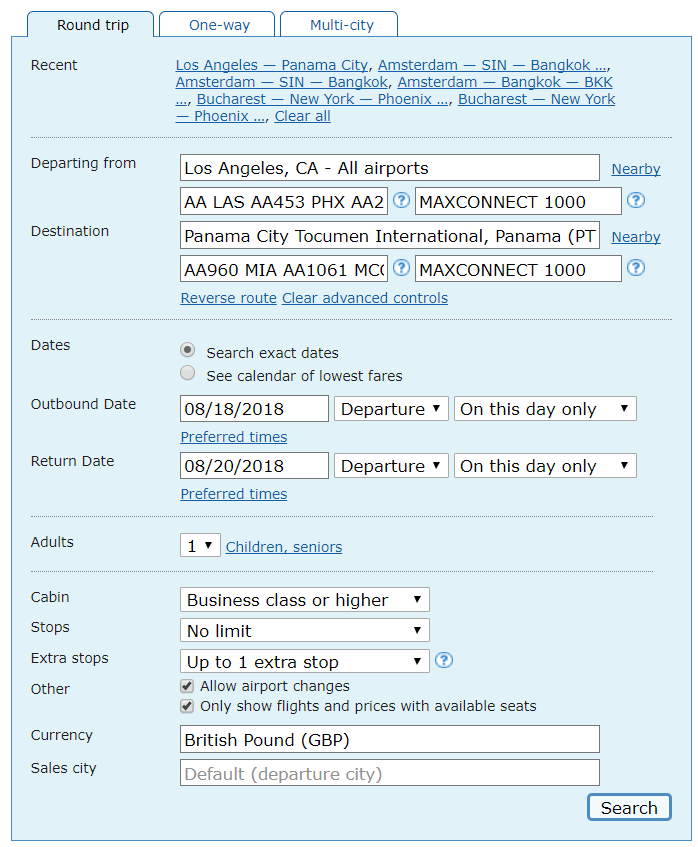
Task: Click the Sales city input field
Action: pos(390,773)
